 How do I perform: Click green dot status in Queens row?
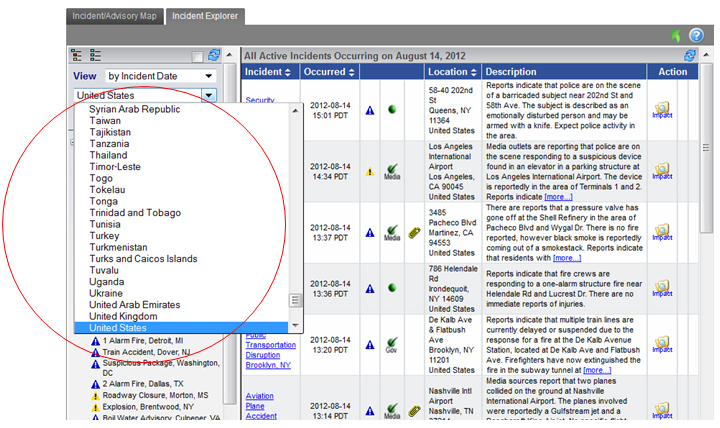pyautogui.click(x=392, y=109)
